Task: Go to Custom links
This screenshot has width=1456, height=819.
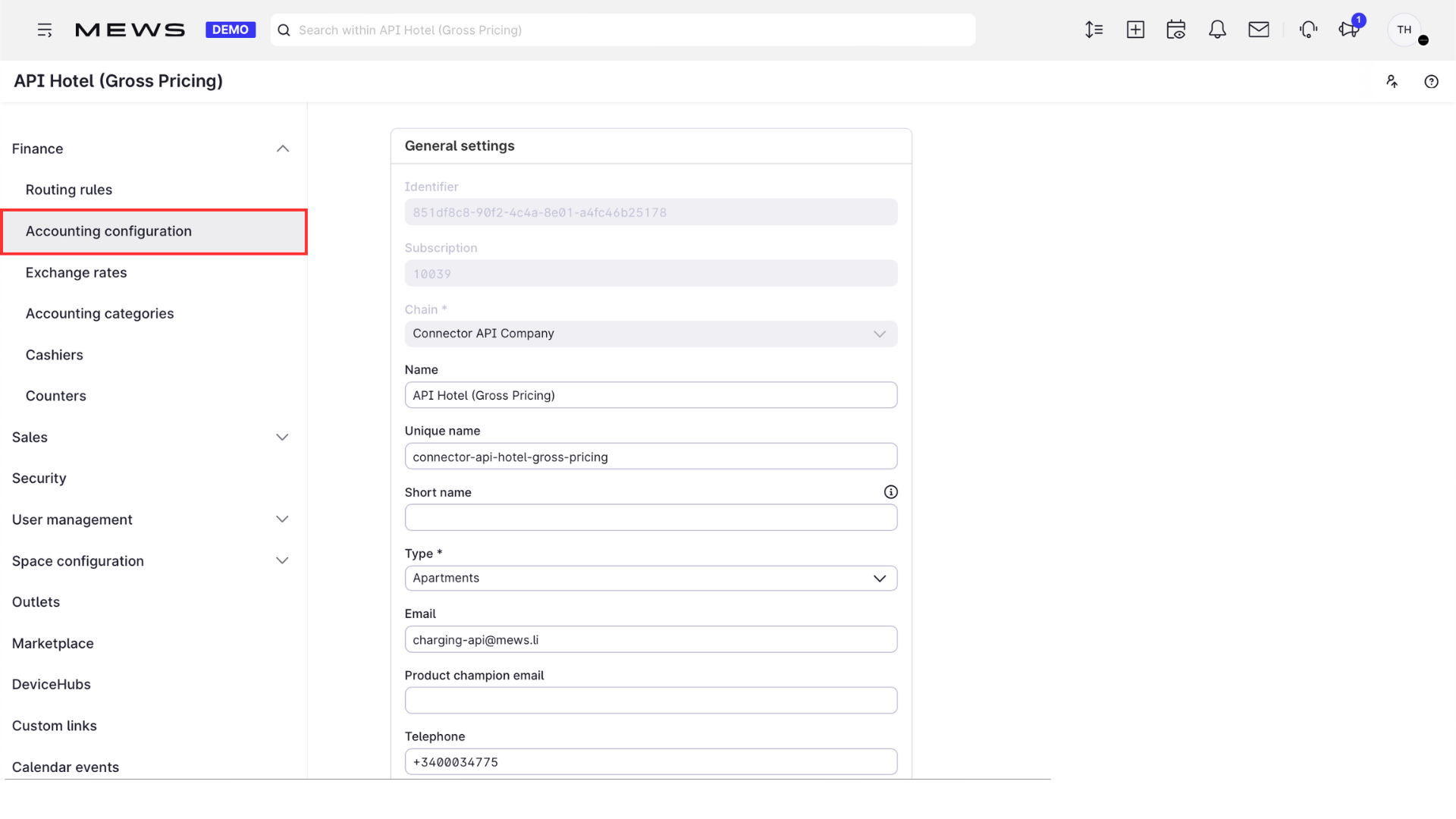Action: (55, 726)
